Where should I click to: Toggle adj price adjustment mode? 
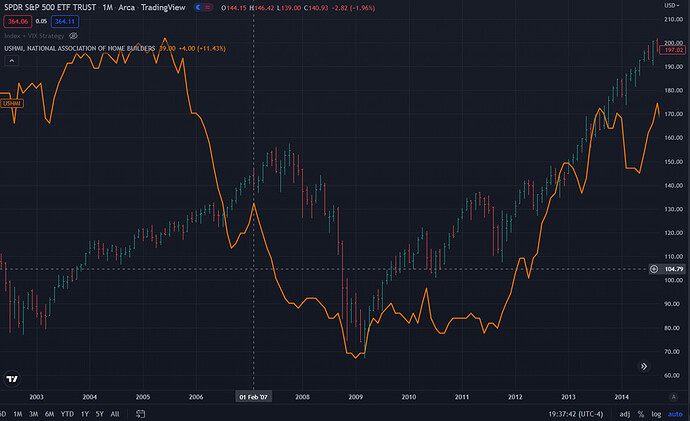[x=624, y=414]
